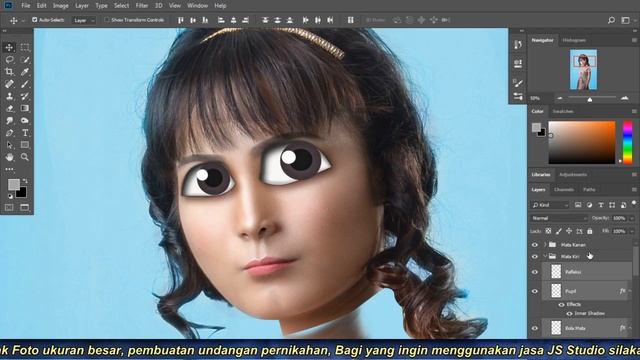Enable the Show Transform Controls checkbox
640x360 pixels.
(x=107, y=20)
